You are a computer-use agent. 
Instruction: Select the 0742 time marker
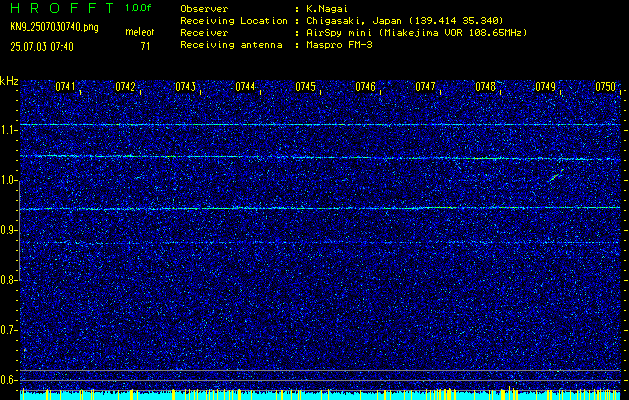pyautogui.click(x=125, y=87)
